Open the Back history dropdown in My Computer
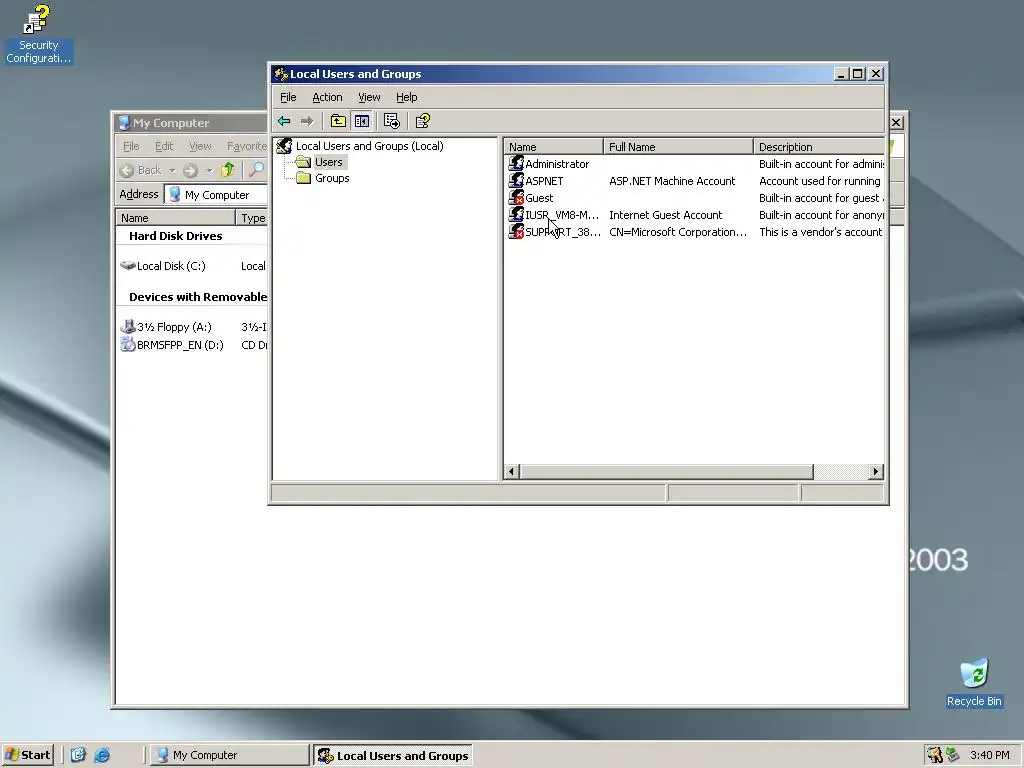Viewport: 1024px width, 768px height. coord(172,170)
